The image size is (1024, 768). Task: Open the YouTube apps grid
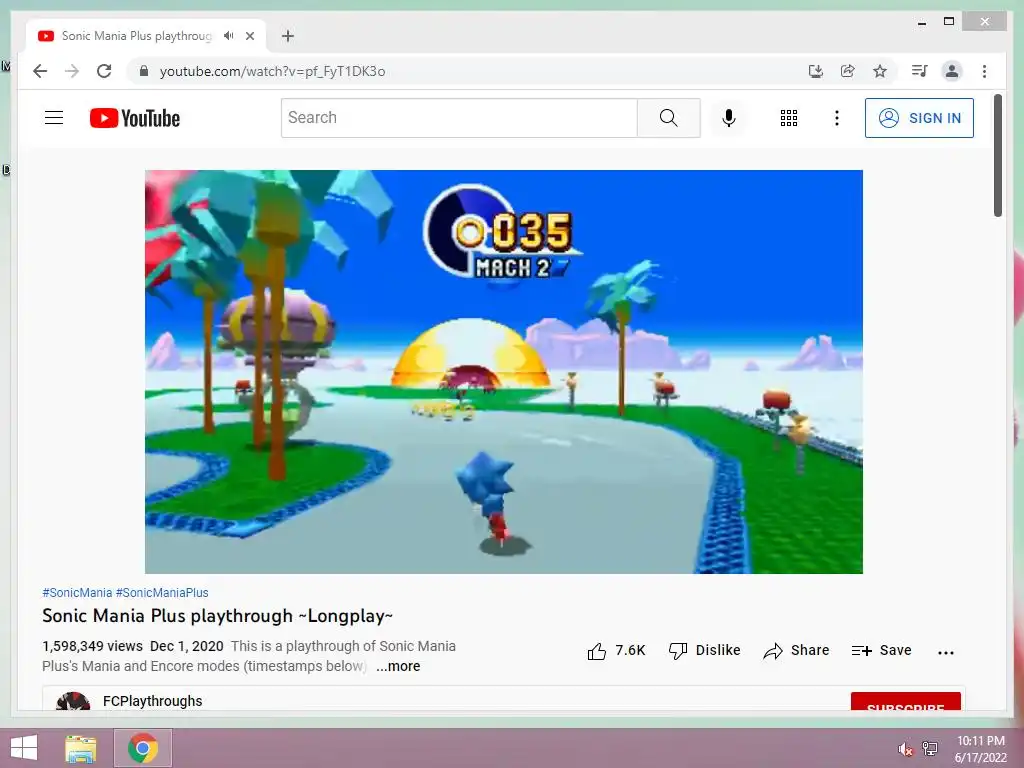click(789, 118)
